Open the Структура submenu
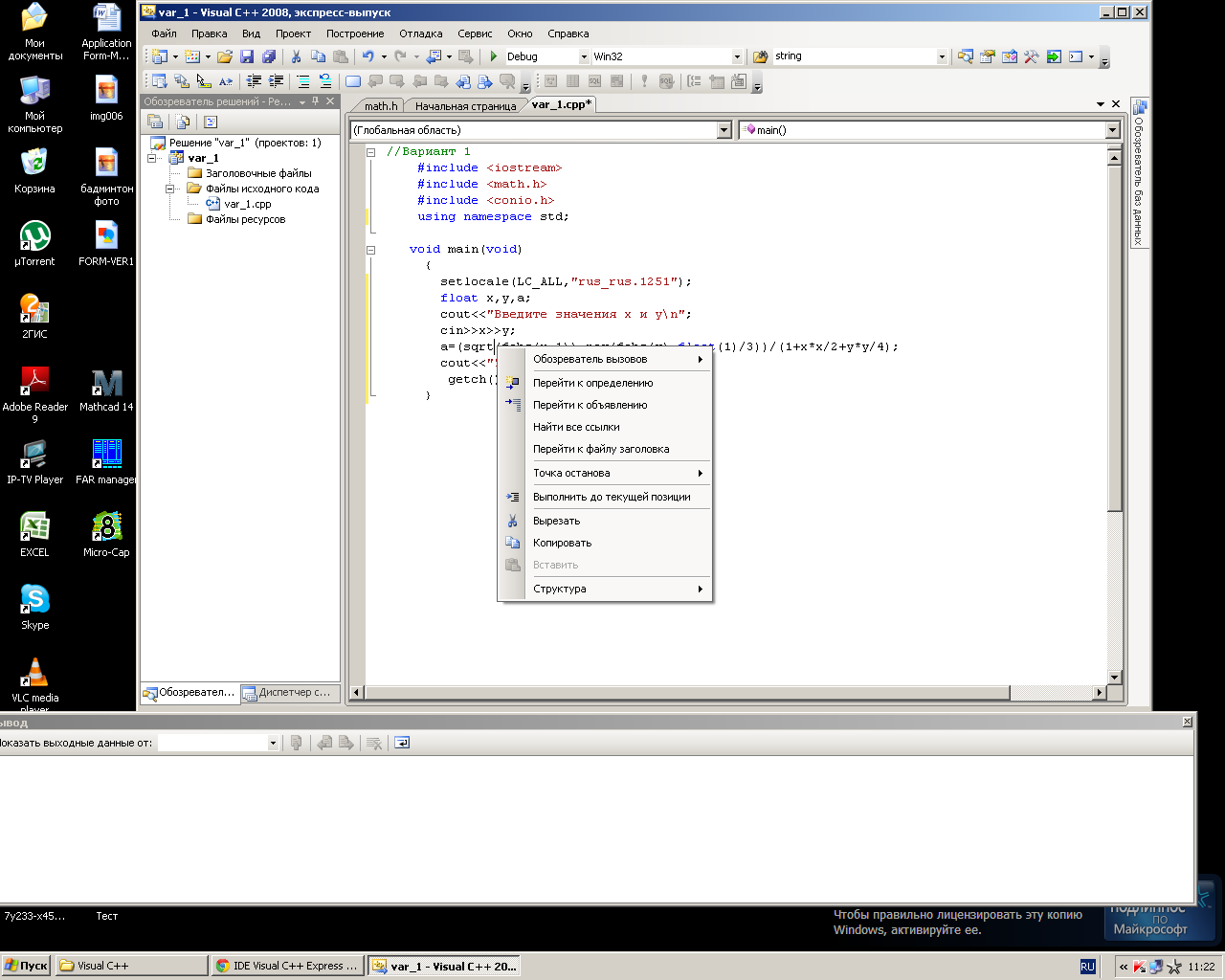This screenshot has width=1225, height=980. click(605, 589)
